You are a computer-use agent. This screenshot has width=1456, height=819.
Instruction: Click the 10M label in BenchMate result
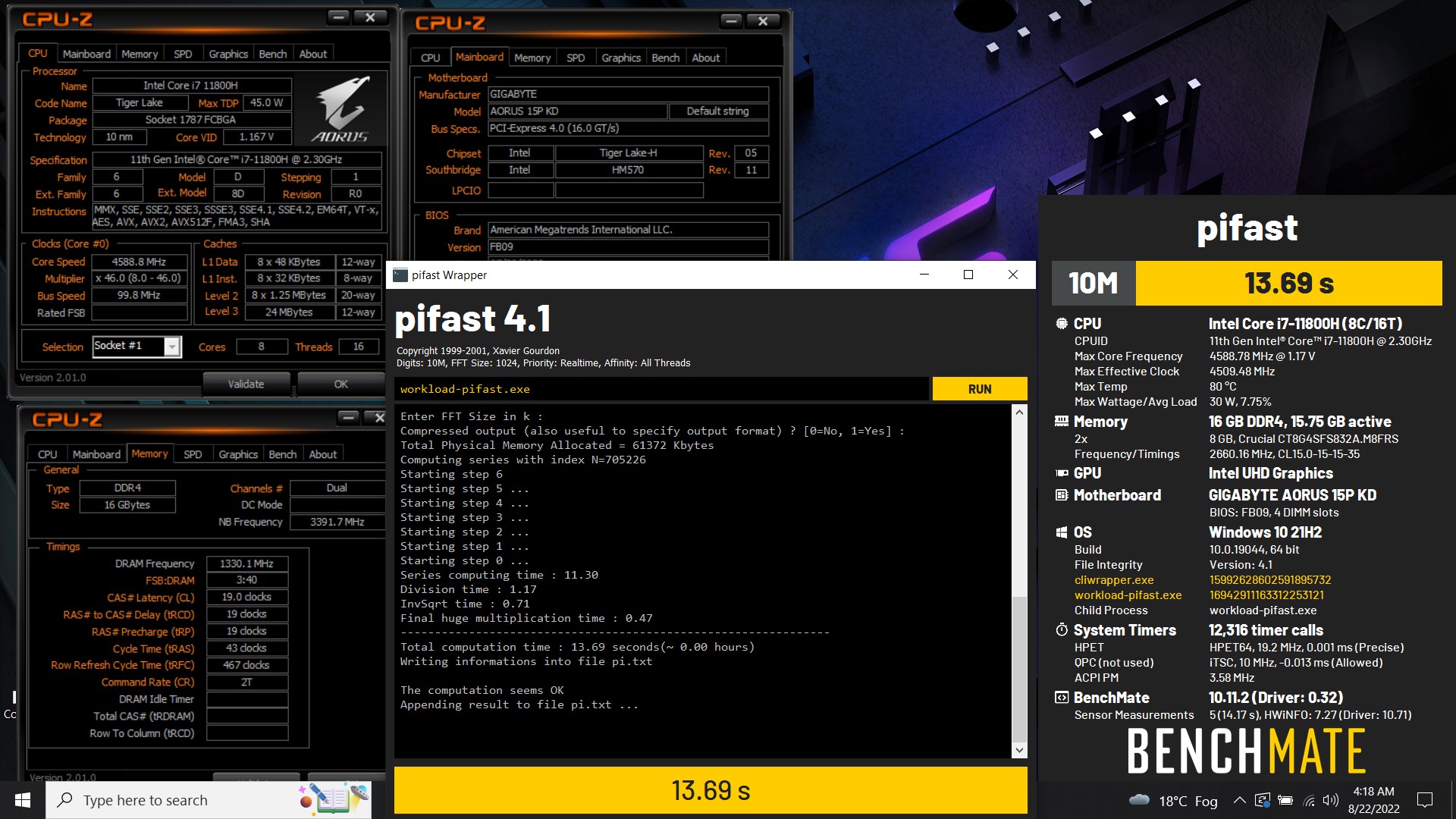click(1093, 283)
